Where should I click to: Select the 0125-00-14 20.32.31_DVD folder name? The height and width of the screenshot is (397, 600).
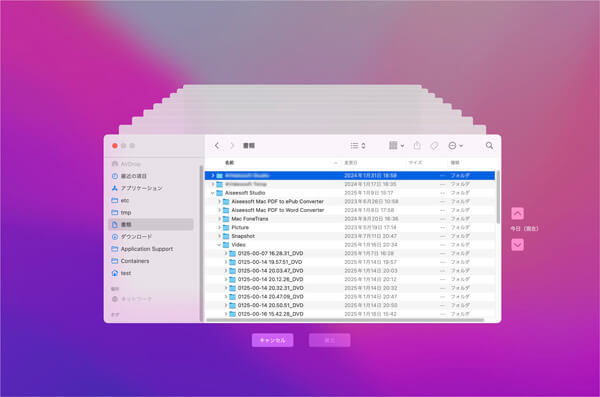coord(271,288)
